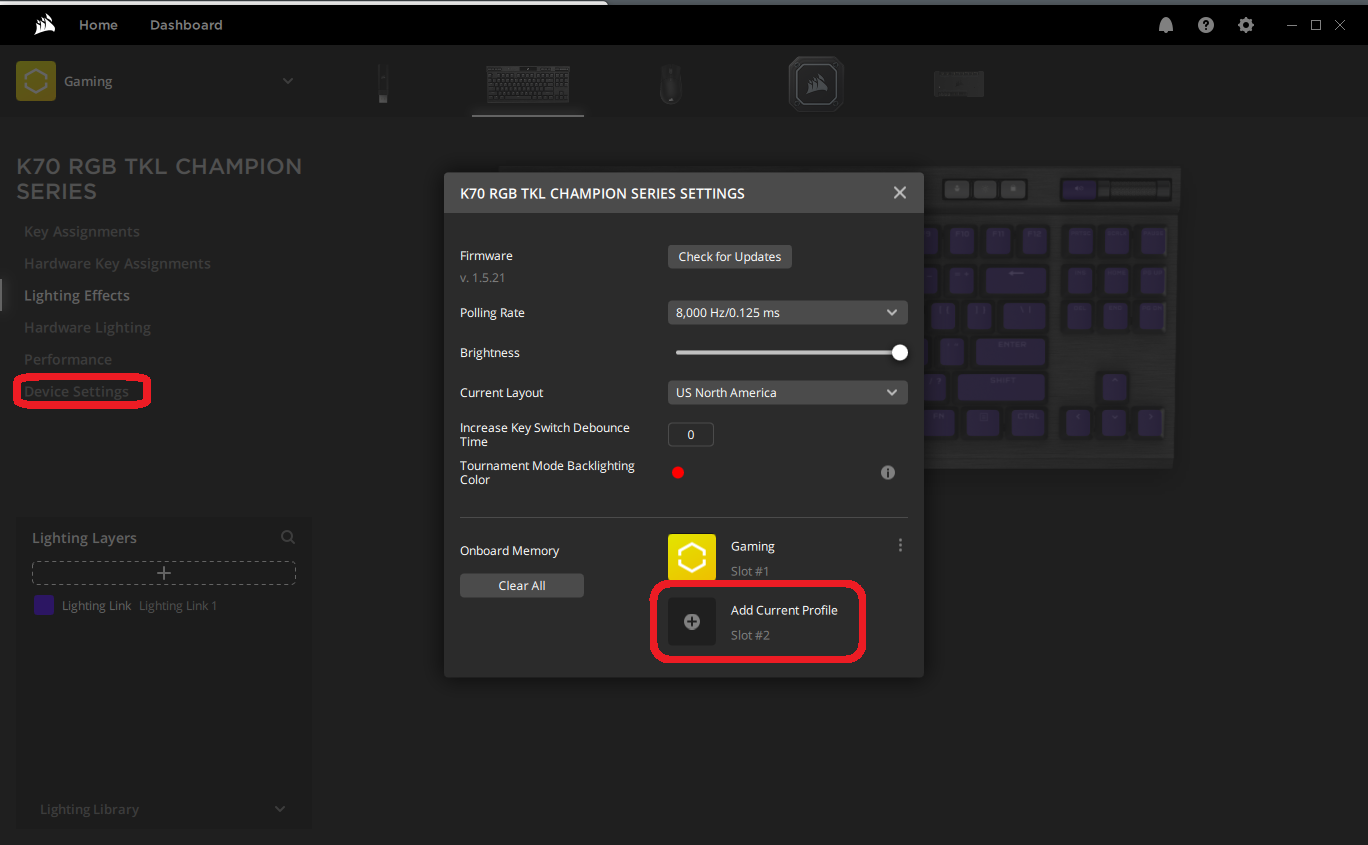
Task: Open the notifications bell icon
Action: point(1166,25)
